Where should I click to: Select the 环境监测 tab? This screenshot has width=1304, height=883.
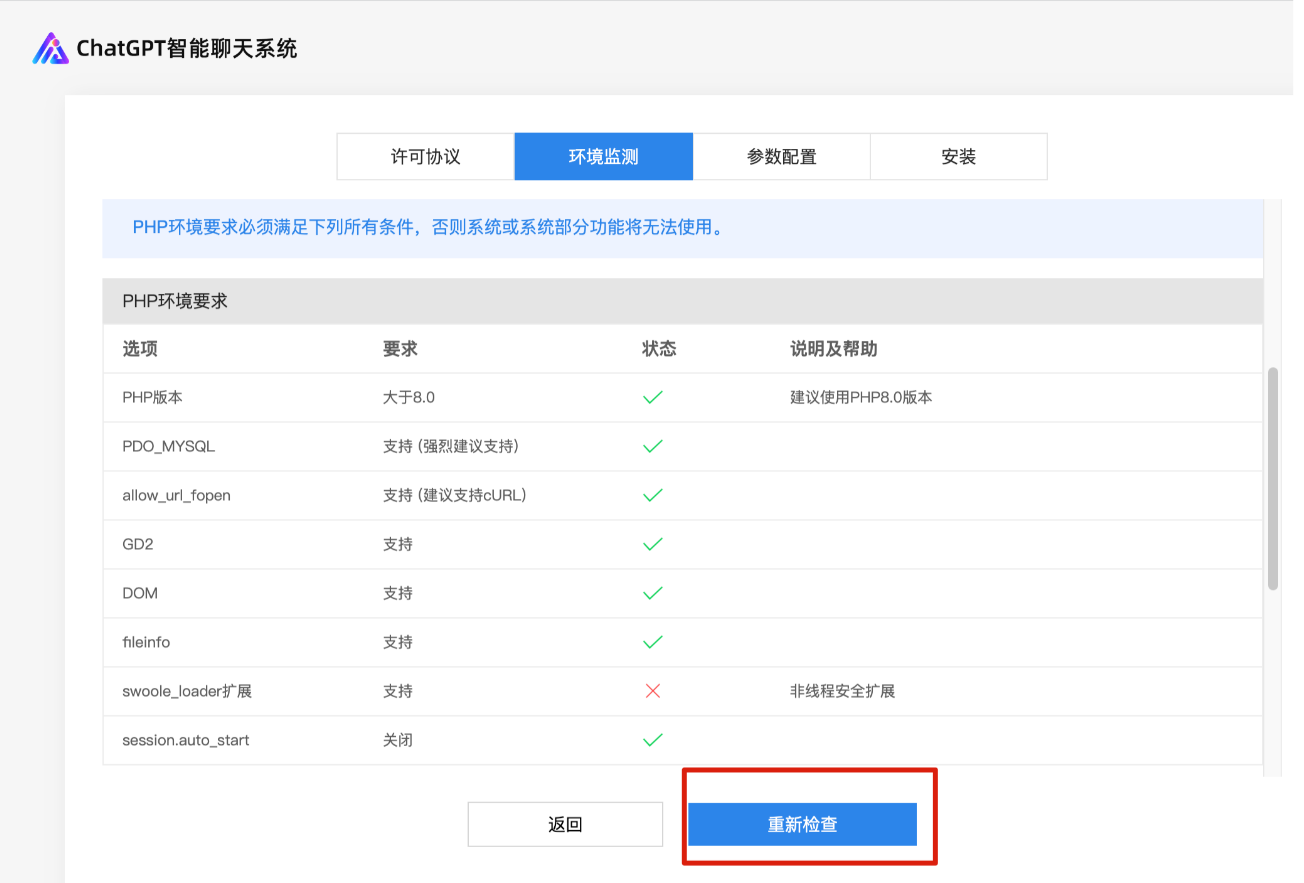[x=603, y=157]
